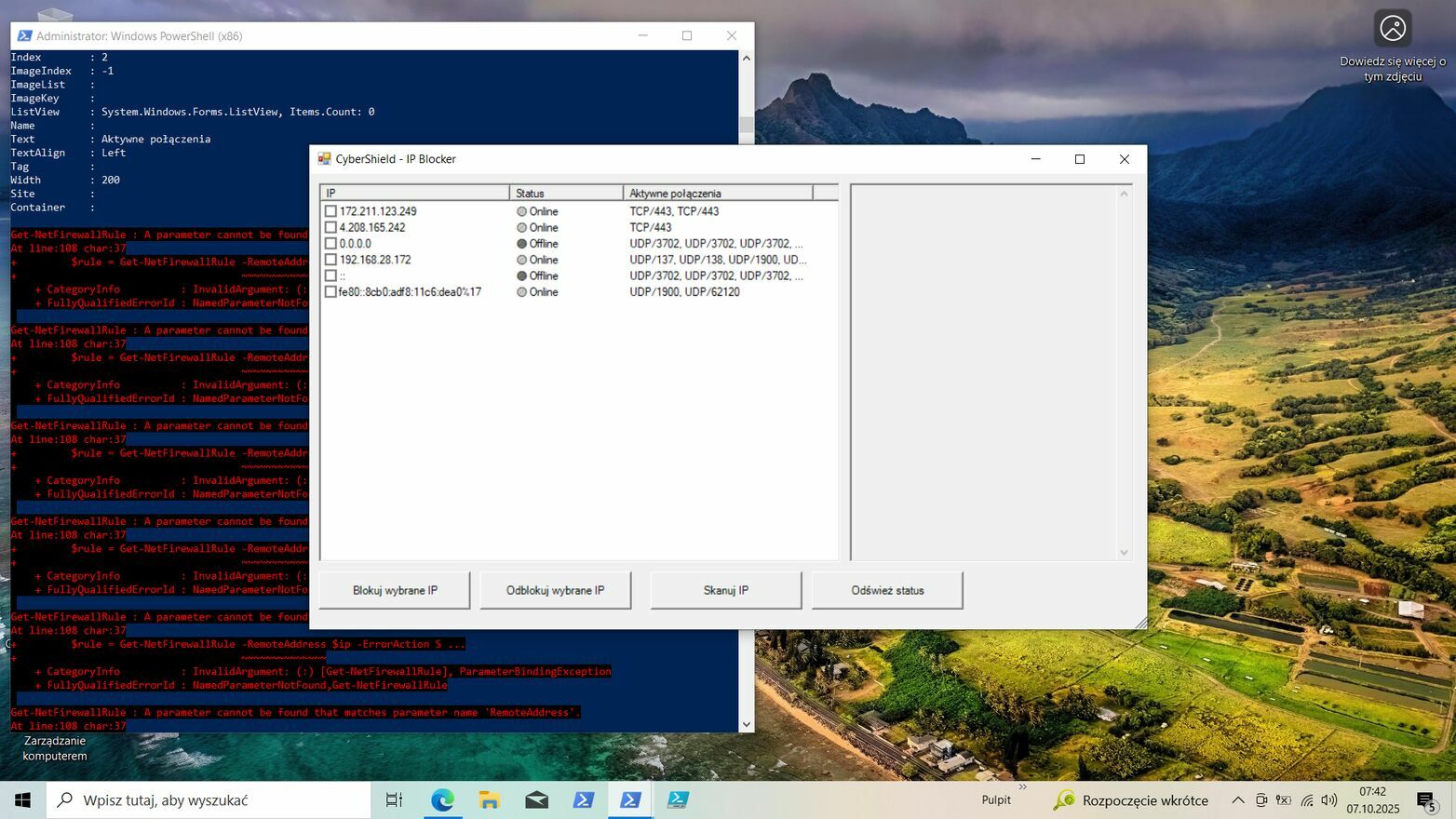The height and width of the screenshot is (819, 1456).
Task: Open Task View on the taskbar
Action: (394, 799)
